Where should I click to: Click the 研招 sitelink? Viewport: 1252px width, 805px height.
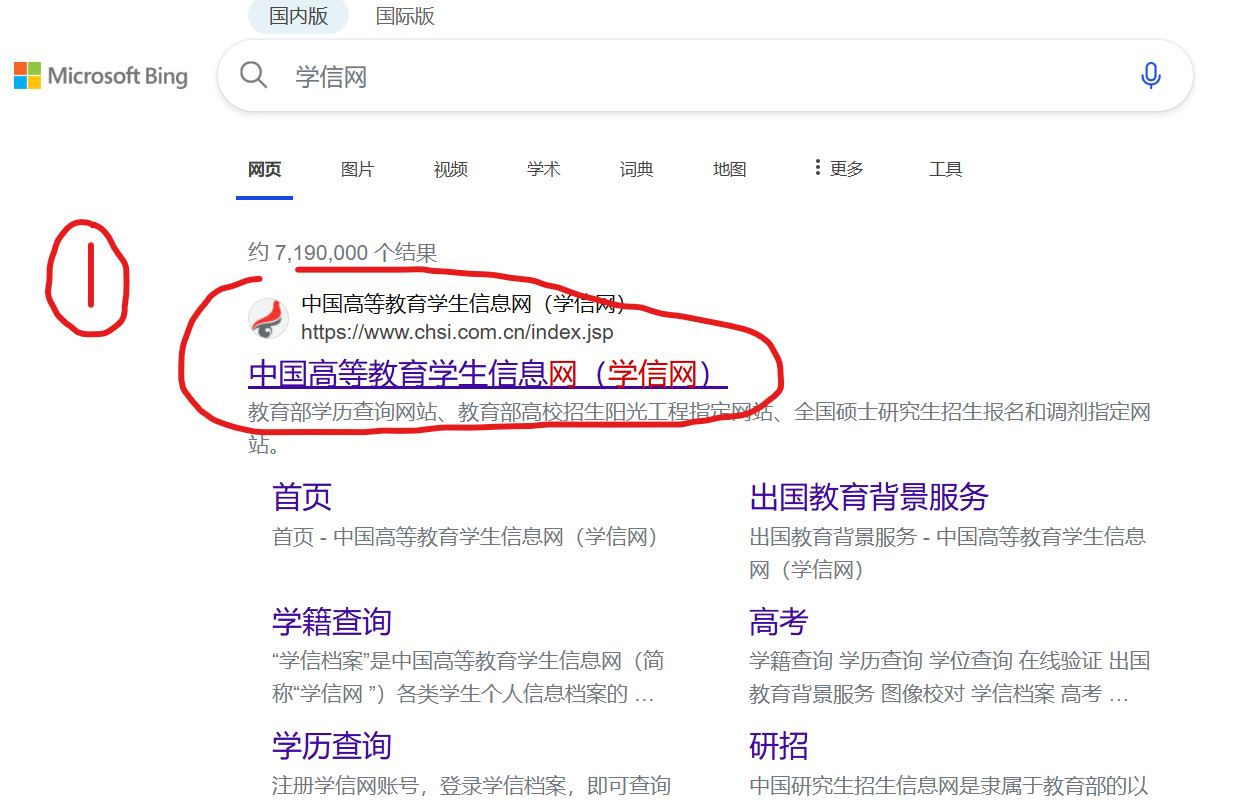[778, 746]
